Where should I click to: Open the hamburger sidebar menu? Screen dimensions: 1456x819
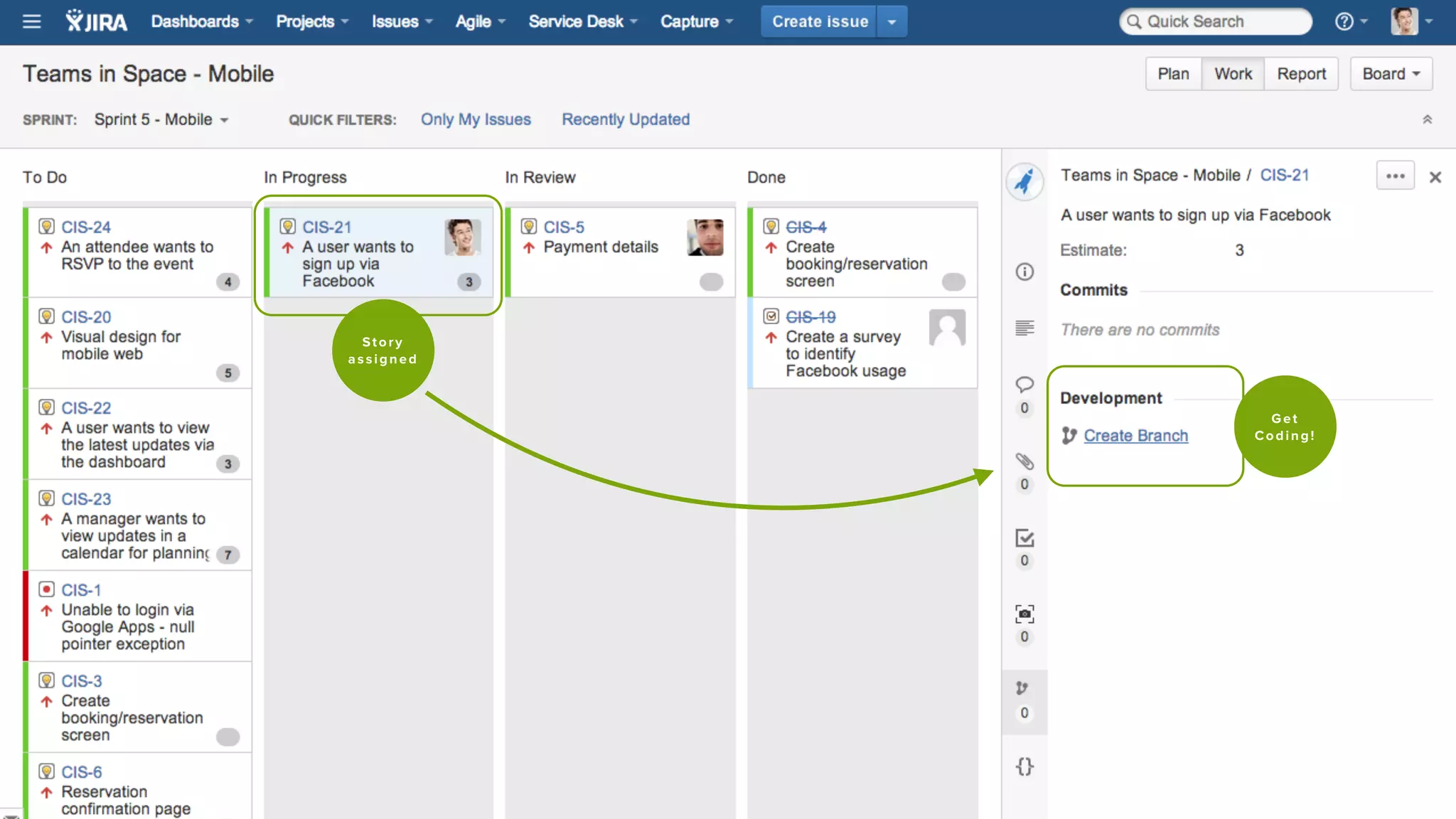tap(31, 21)
